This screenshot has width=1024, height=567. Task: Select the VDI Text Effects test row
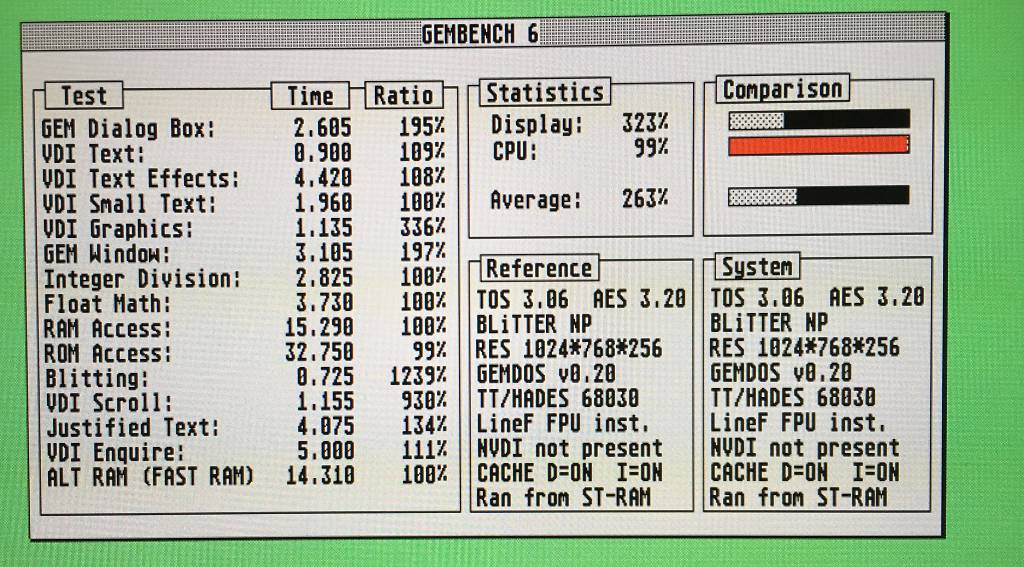pos(244,178)
